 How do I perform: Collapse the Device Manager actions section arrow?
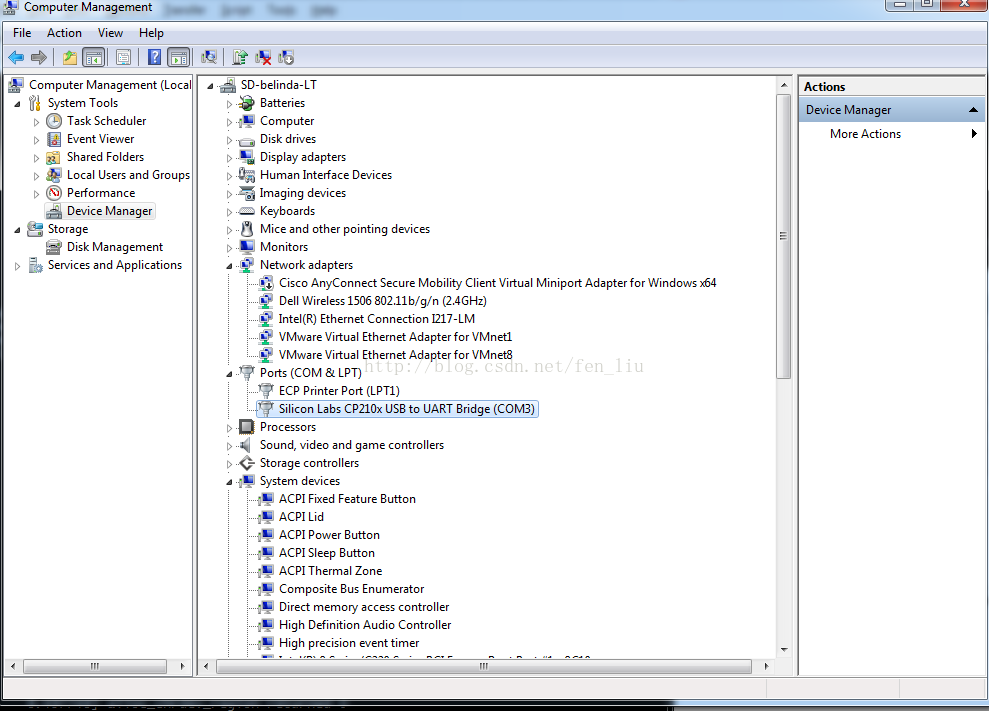(x=973, y=110)
